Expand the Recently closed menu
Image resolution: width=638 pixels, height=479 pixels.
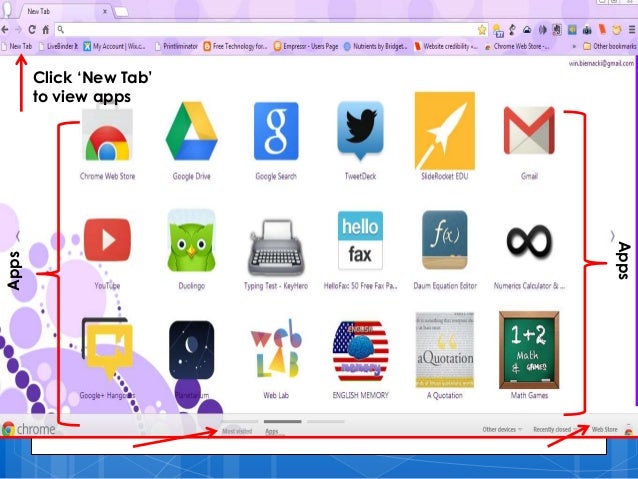click(x=554, y=429)
